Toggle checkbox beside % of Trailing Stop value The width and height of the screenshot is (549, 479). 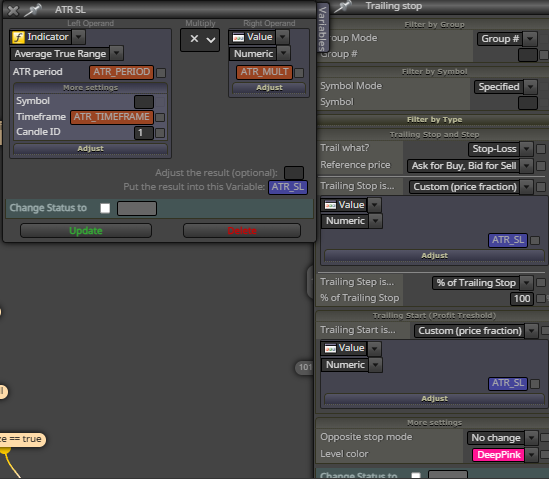[541, 298]
